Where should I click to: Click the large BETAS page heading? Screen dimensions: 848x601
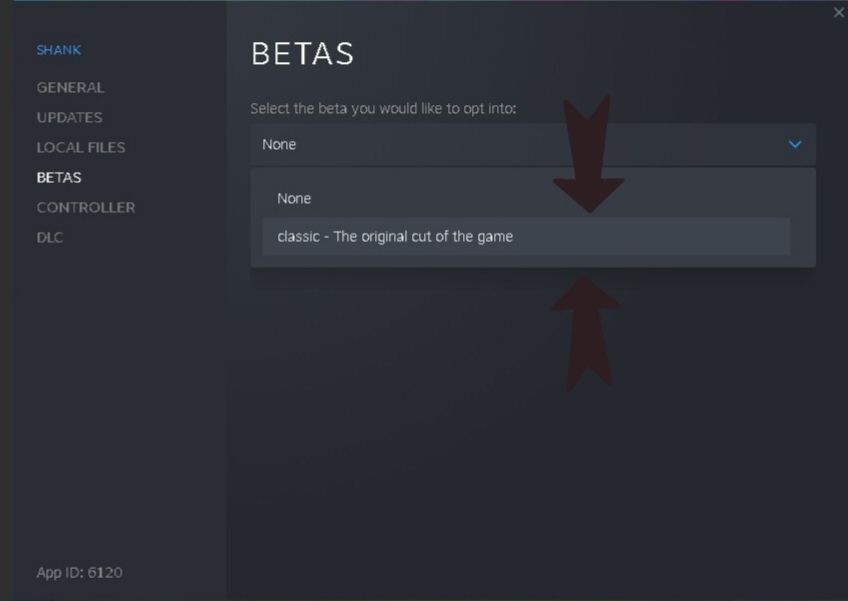(x=302, y=54)
